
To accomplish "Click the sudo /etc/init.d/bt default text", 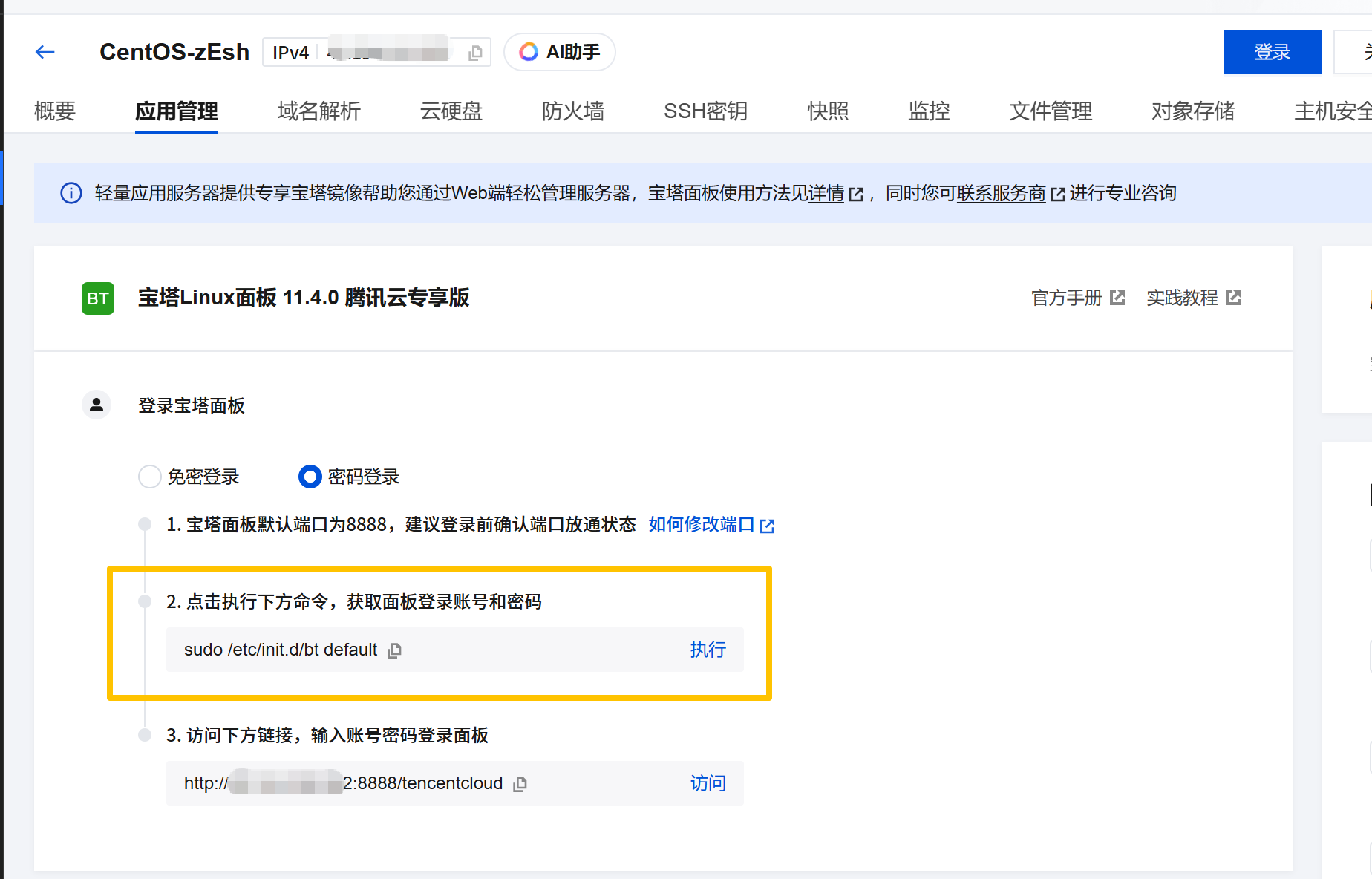I will coord(281,650).
